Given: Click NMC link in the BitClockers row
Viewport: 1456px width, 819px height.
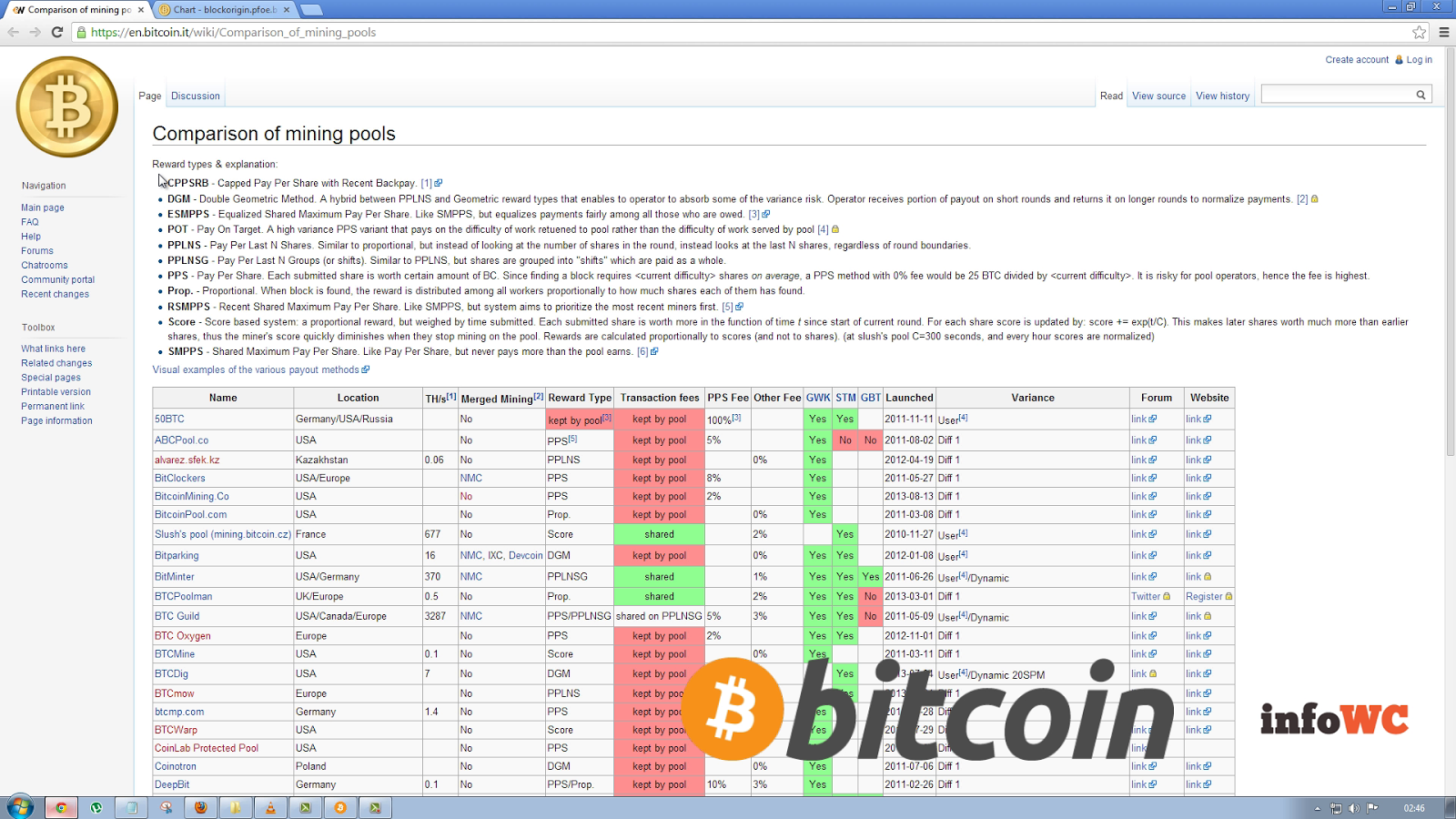Looking at the screenshot, I should click(x=471, y=478).
